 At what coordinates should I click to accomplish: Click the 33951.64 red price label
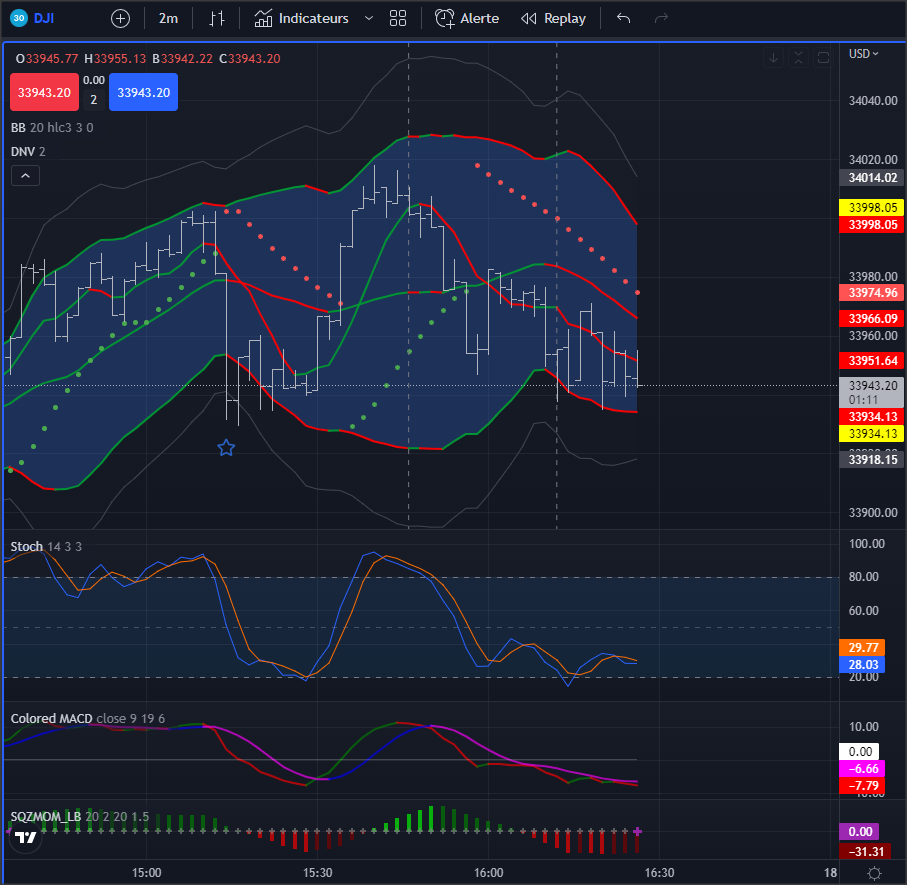[872, 361]
